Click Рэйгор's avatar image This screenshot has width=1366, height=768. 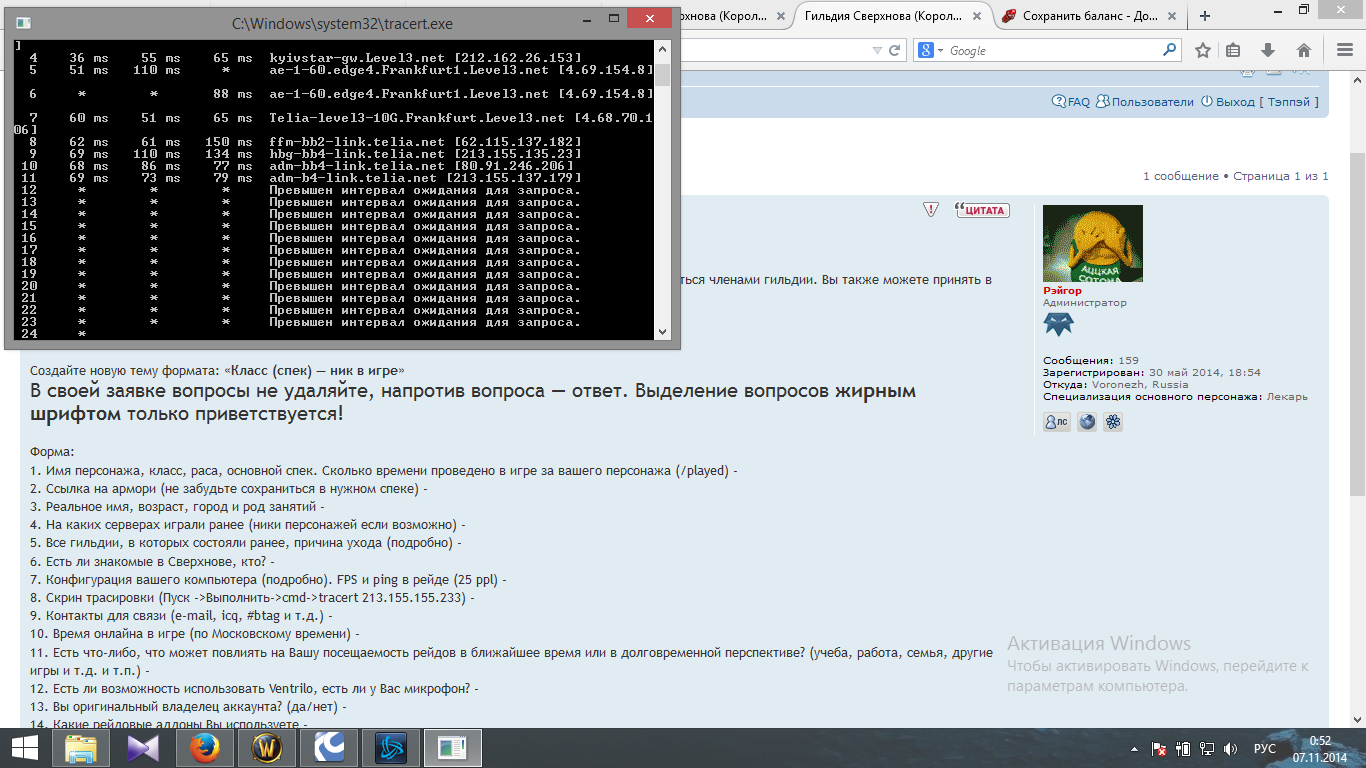click(x=1093, y=243)
